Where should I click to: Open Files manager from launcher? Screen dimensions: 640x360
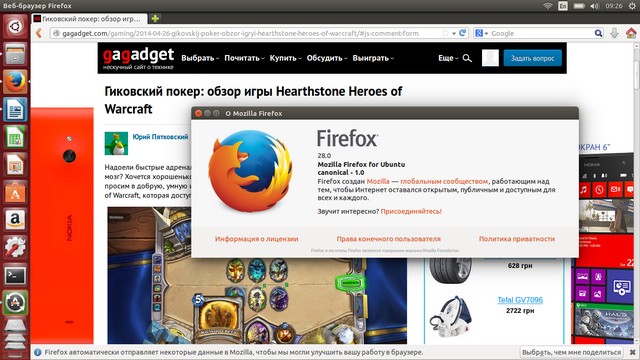(15, 54)
